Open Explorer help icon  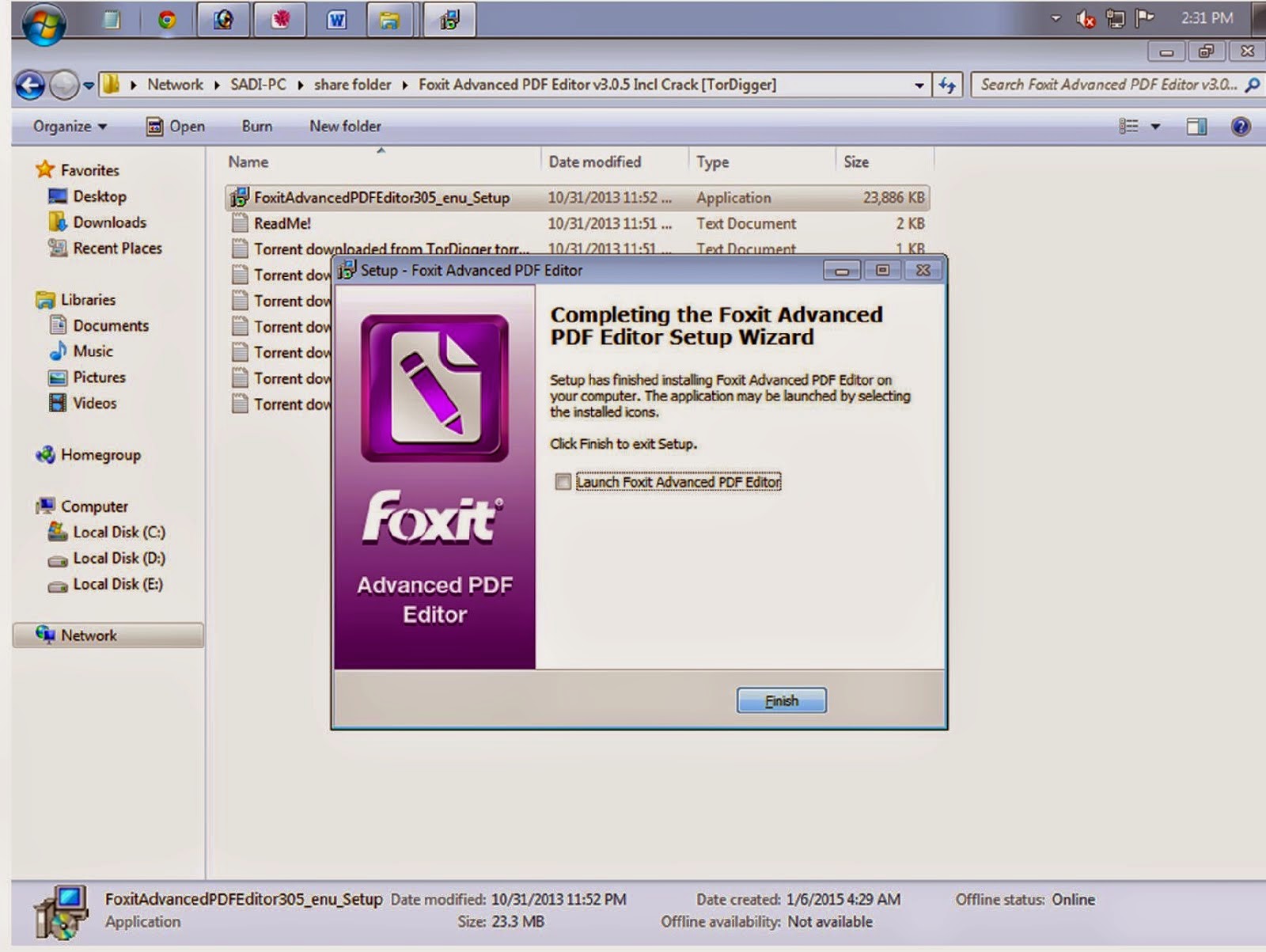1241,127
